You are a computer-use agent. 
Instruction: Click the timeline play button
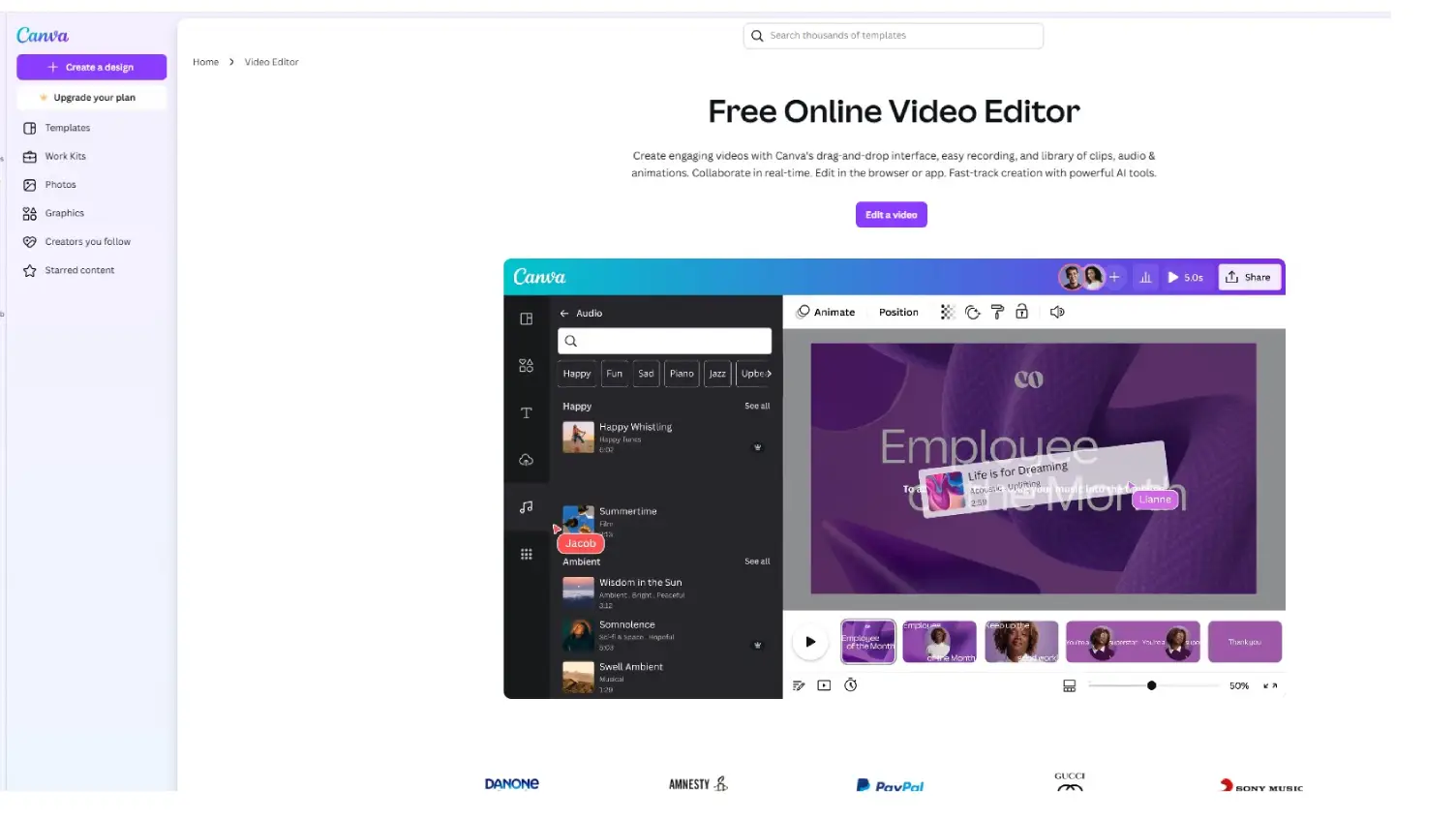[810, 642]
